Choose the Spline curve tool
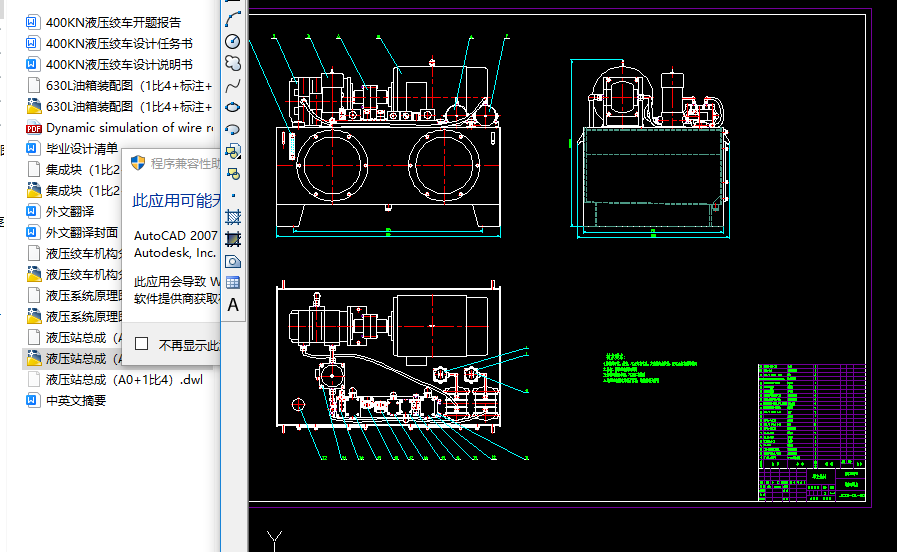This screenshot has width=897, height=552. [233, 85]
